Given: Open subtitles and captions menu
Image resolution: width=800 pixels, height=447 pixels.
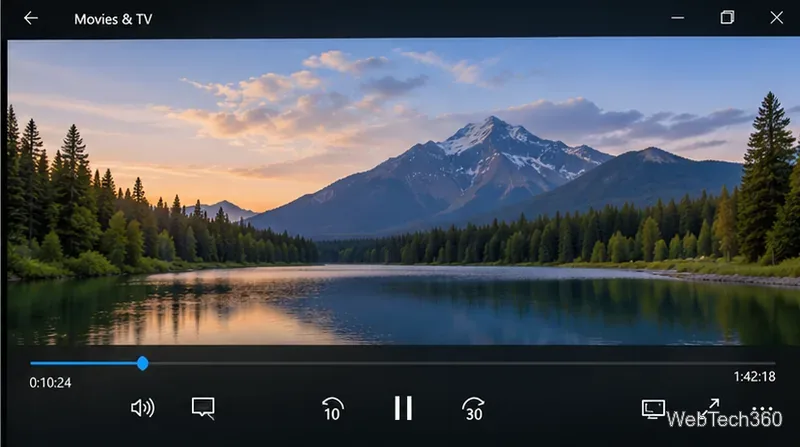Looking at the screenshot, I should (x=203, y=408).
